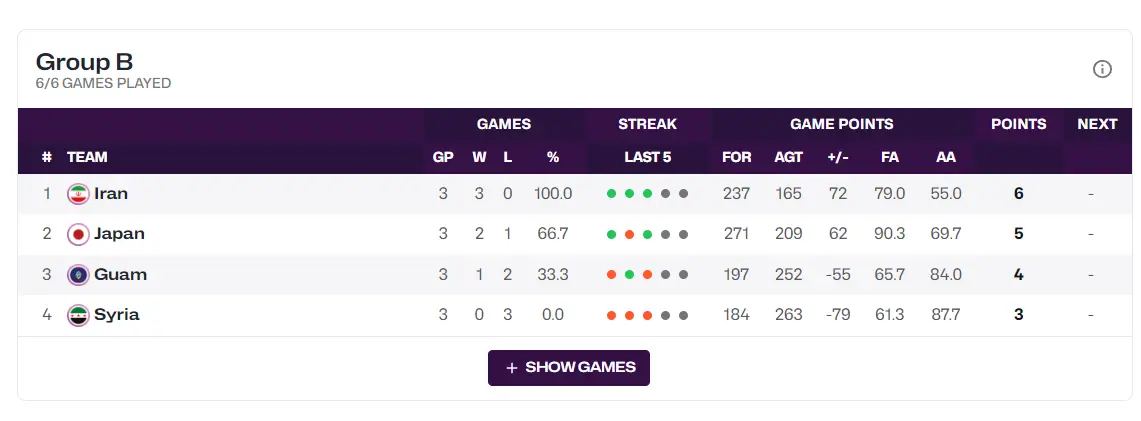
Task: Open the Japan team link
Action: tap(119, 234)
